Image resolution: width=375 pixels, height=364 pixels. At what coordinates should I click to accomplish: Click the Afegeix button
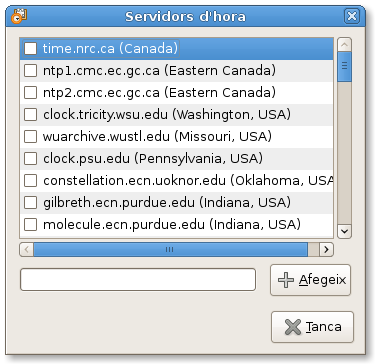[310, 280]
